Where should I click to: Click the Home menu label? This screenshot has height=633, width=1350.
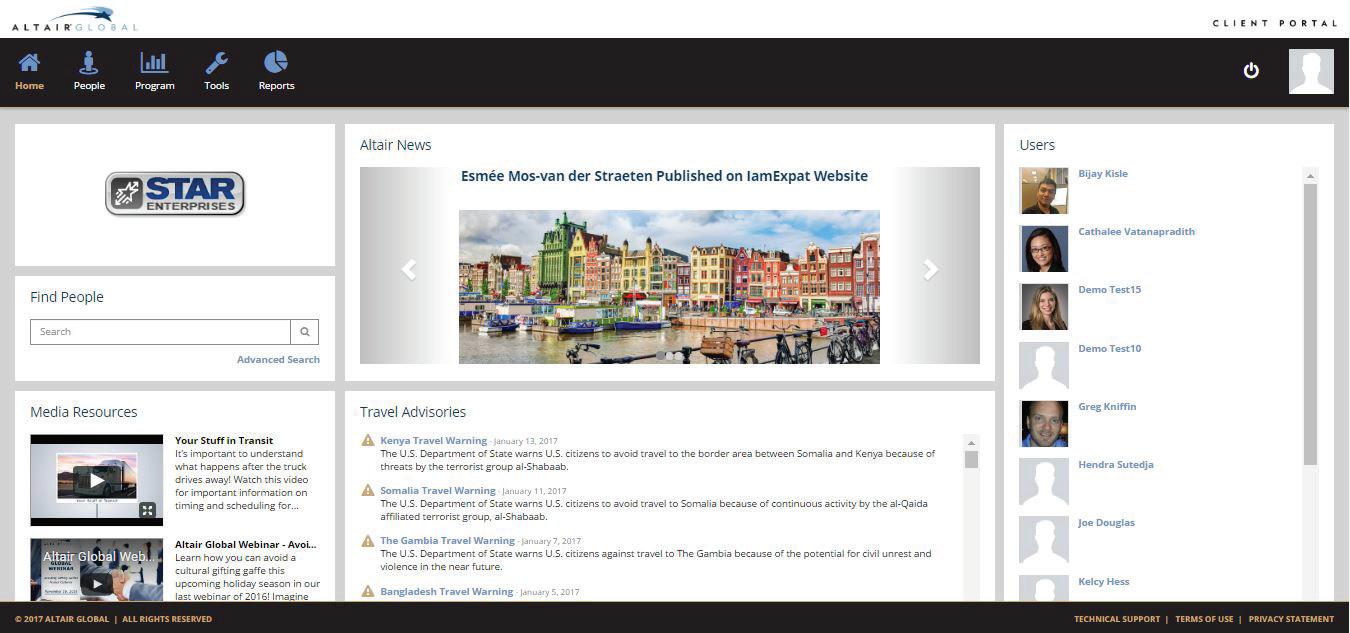[x=29, y=86]
